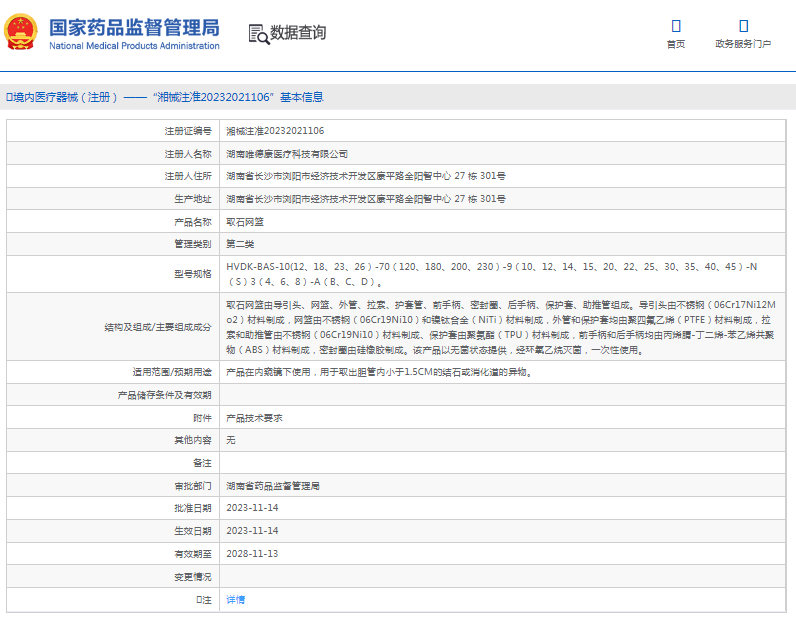Open the 首页 text link

[676, 44]
